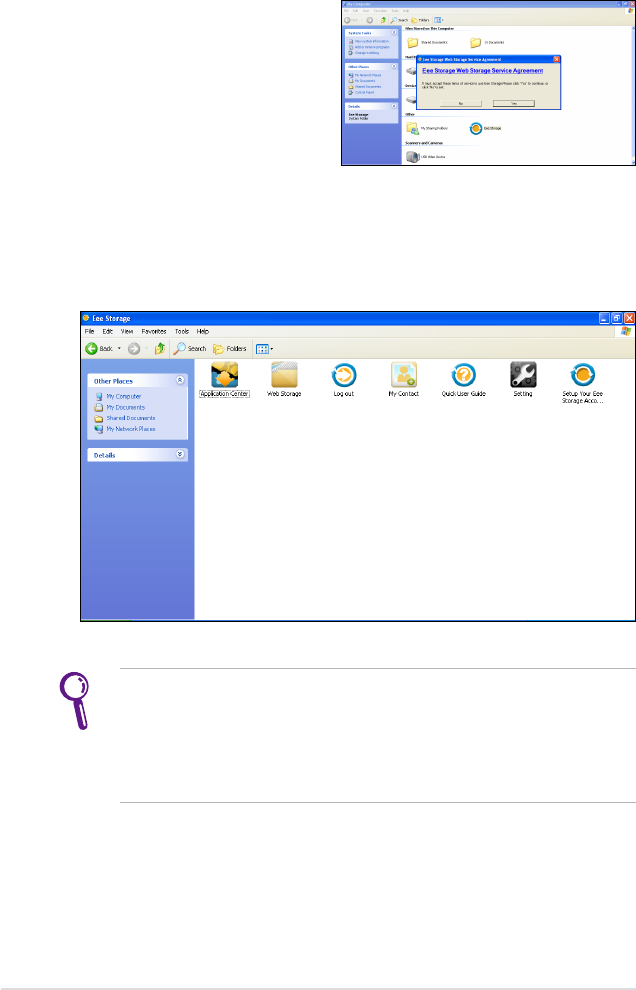
Task: Open the File menu in Eee Storage window
Action: tap(90, 331)
